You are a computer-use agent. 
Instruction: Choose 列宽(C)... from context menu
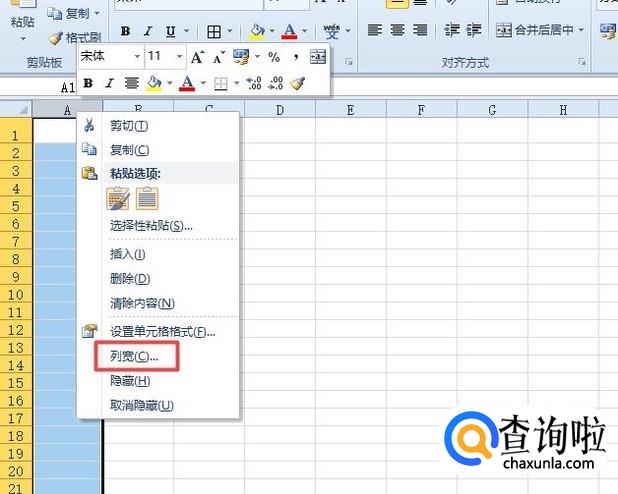click(159, 357)
